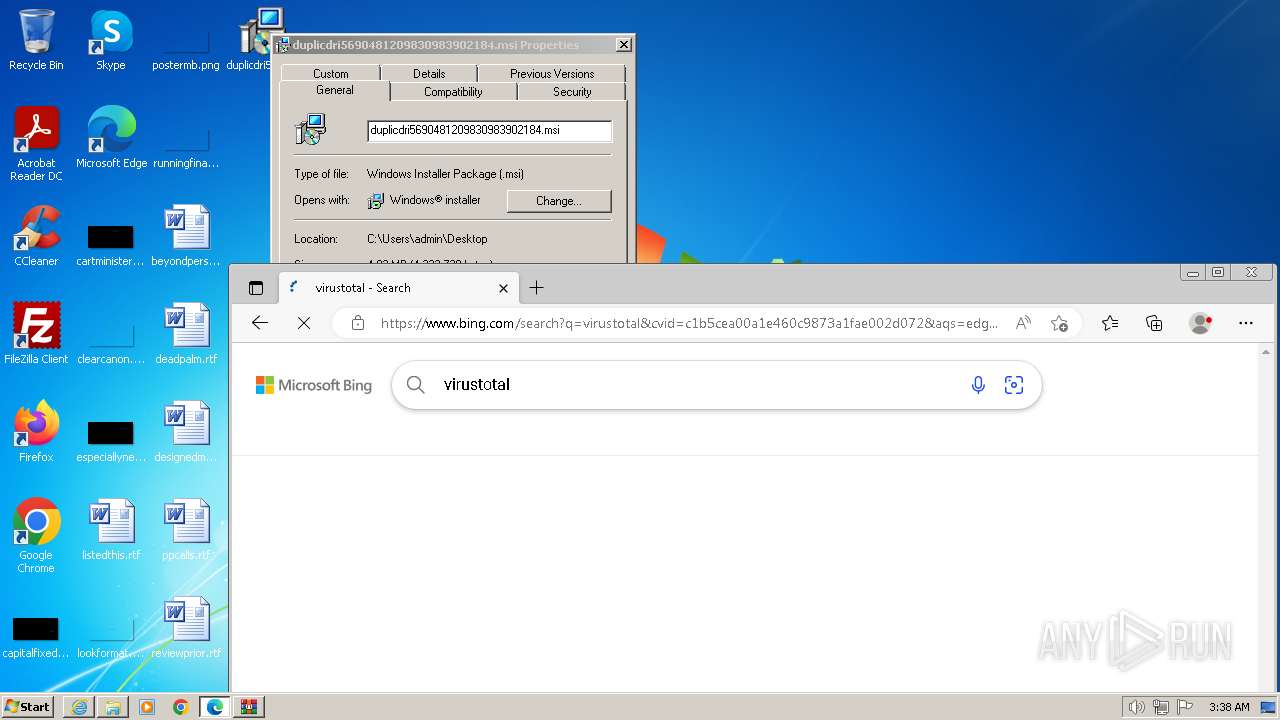Switch to Edge in the taskbar
This screenshot has width=1280, height=720.
point(215,707)
